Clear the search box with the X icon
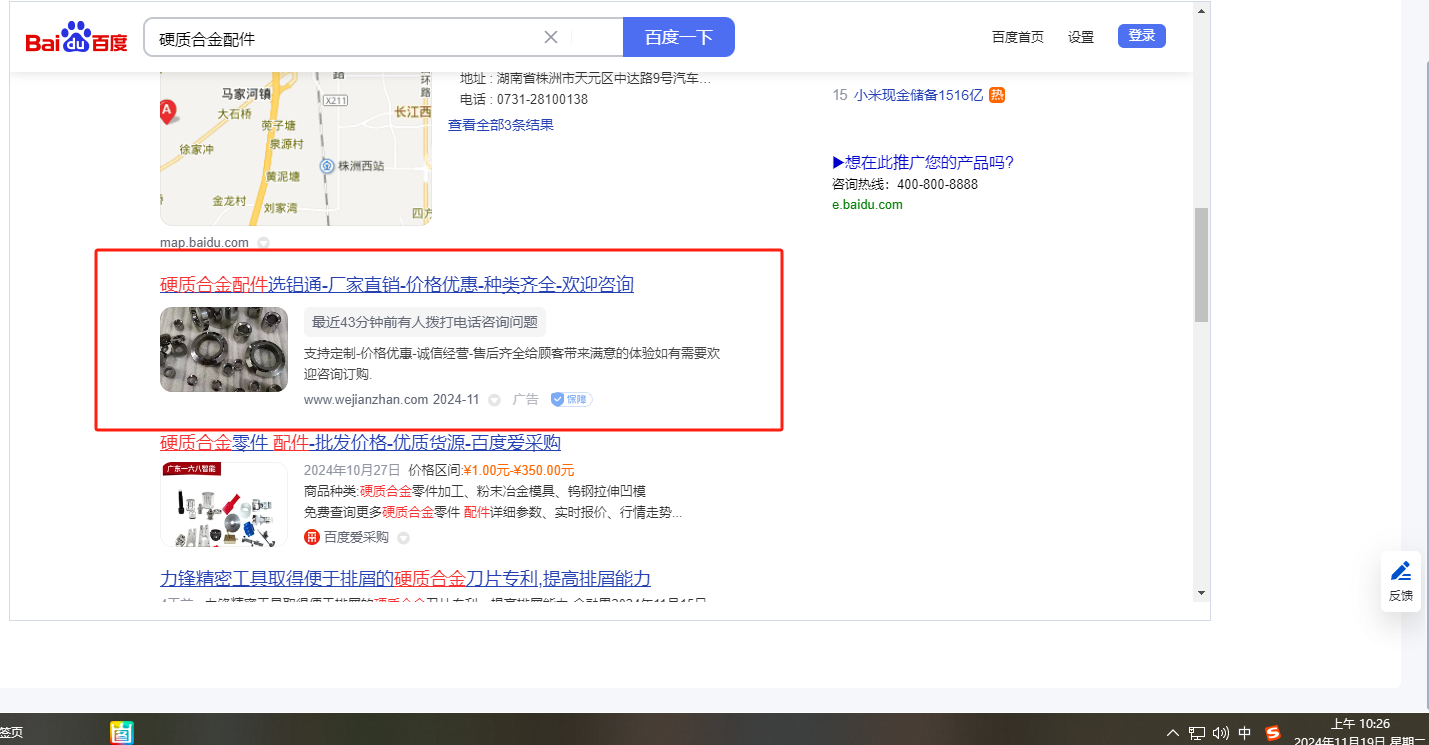The image size is (1429, 745). coord(550,38)
